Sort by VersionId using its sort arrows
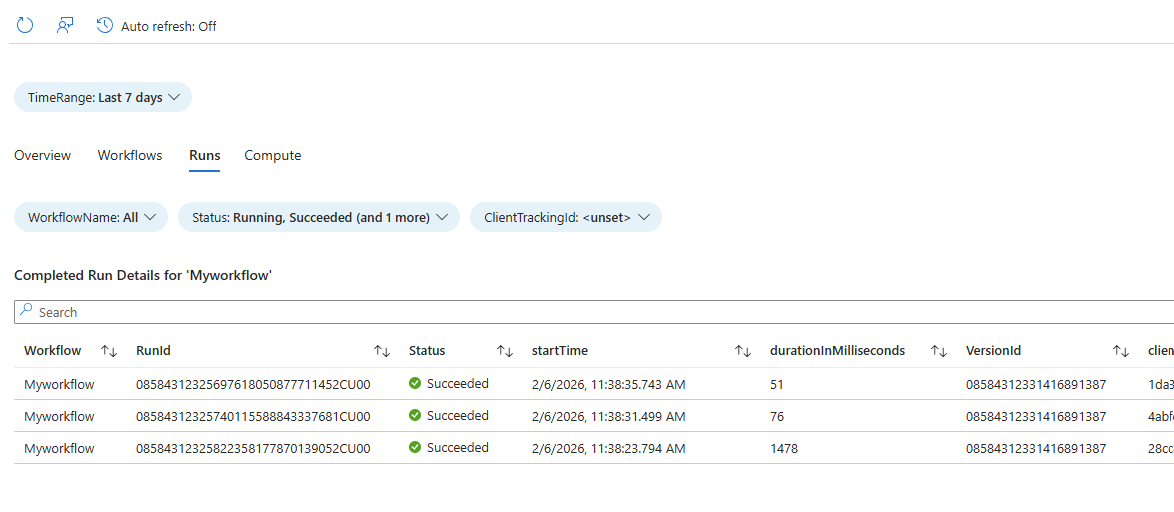 point(1121,351)
